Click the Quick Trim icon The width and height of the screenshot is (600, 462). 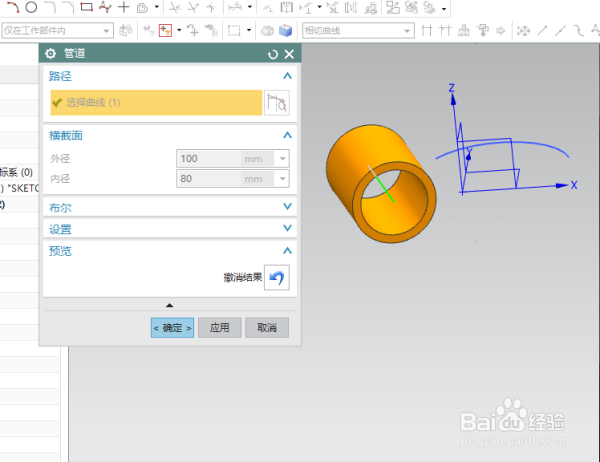pyautogui.click(x=175, y=7)
